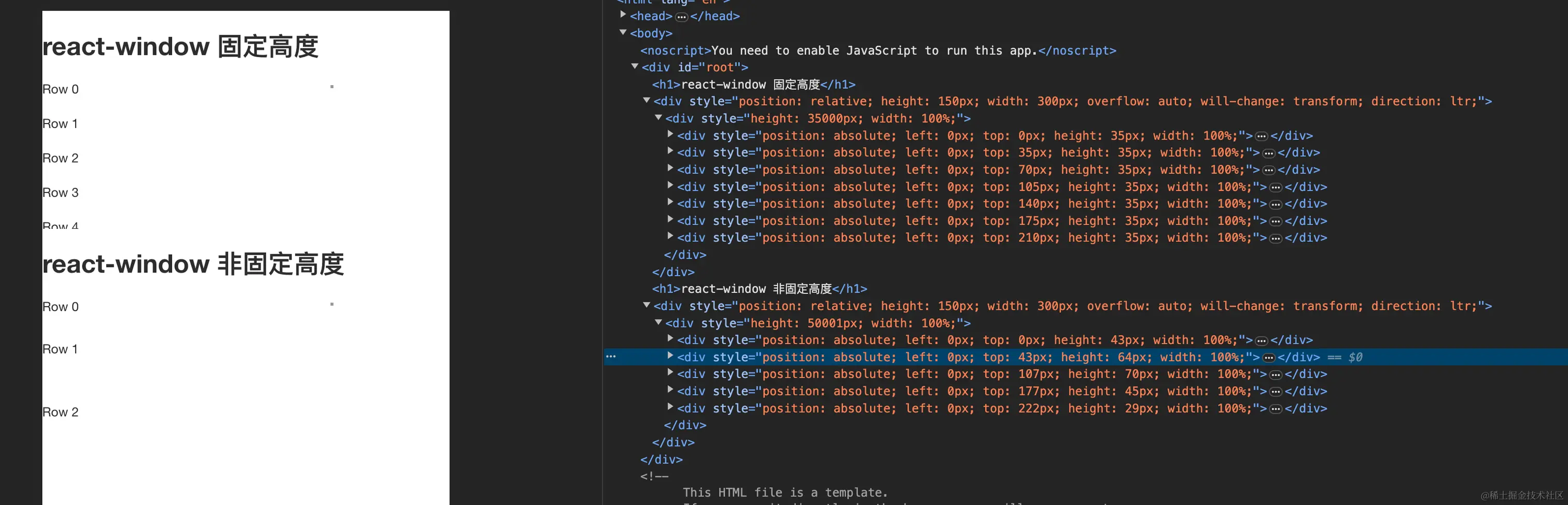
Task: Click the ellipsis badge inside the head tag
Action: pyautogui.click(x=682, y=17)
